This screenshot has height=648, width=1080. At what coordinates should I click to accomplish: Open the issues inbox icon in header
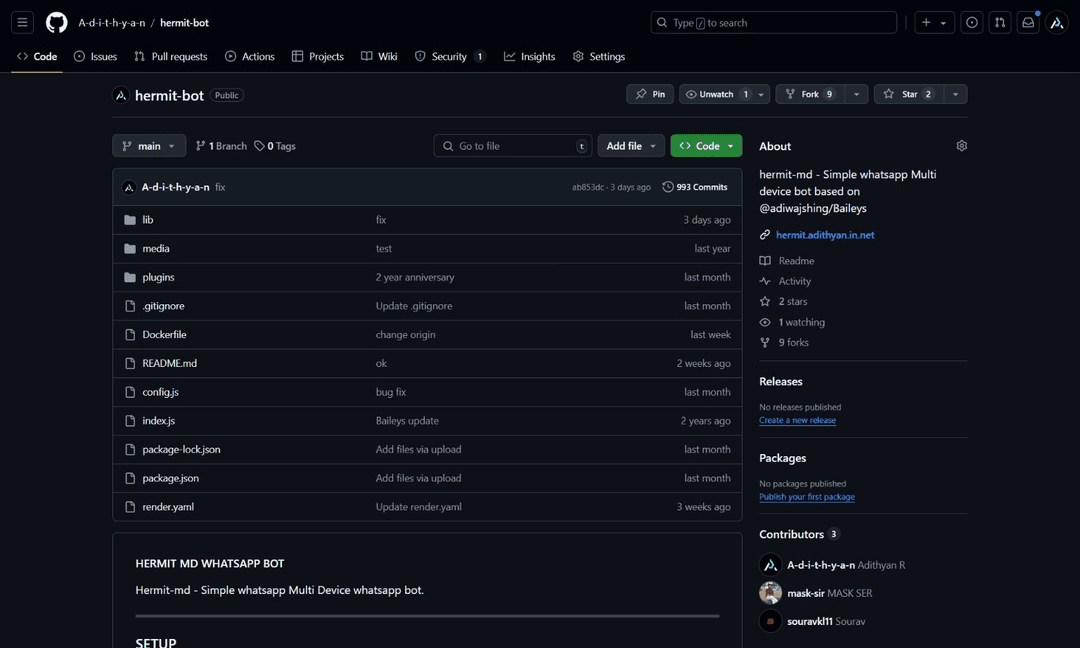971,23
